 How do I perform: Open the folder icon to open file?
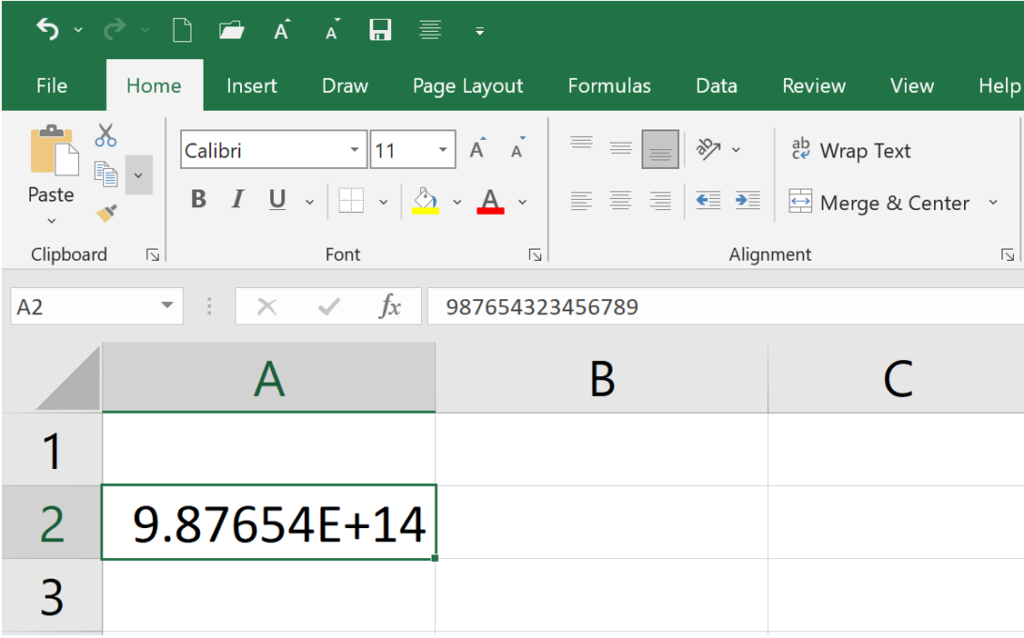coord(232,30)
